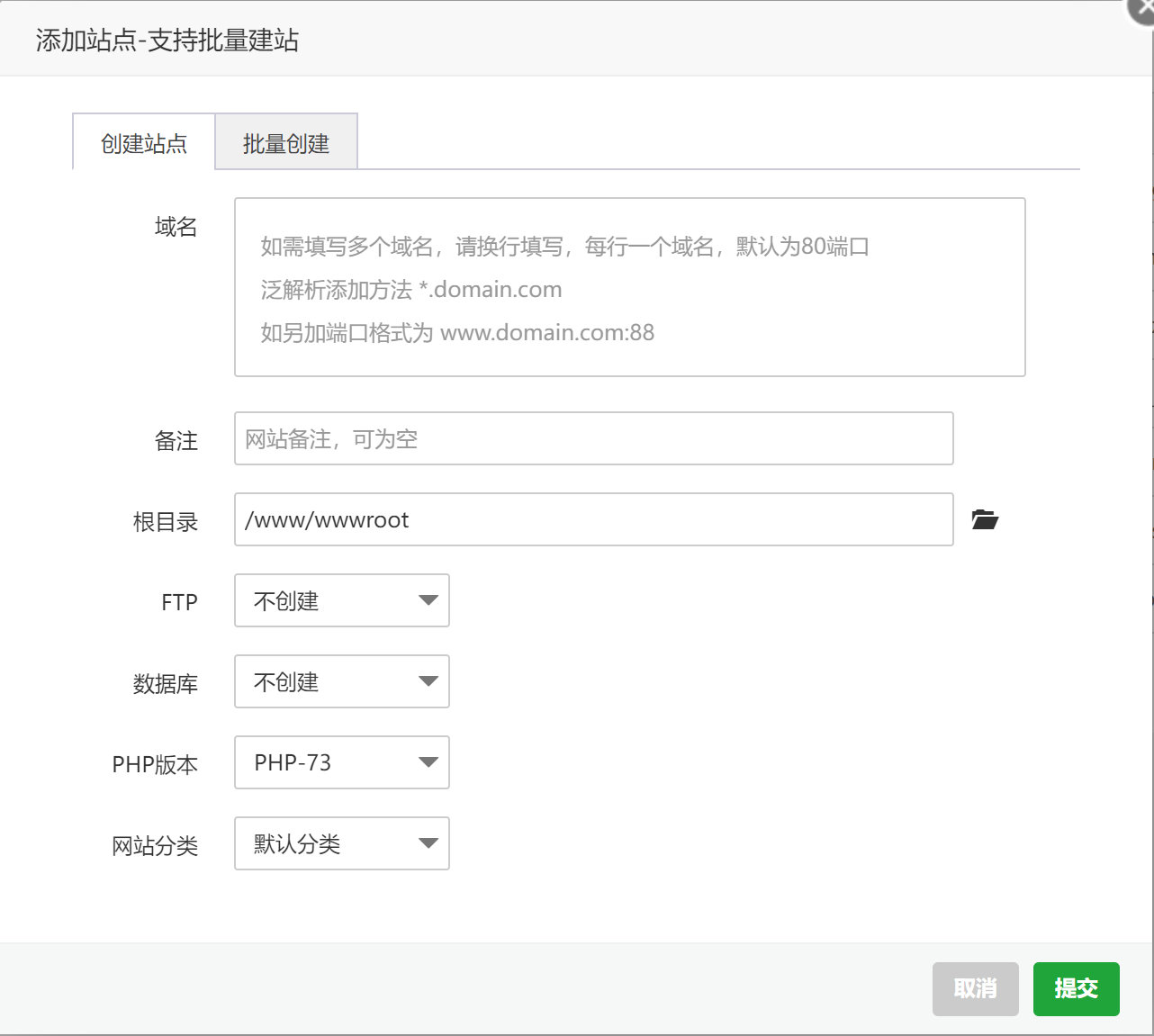Switch to 创建站点 tab
The width and height of the screenshot is (1154, 1036).
coord(144,142)
